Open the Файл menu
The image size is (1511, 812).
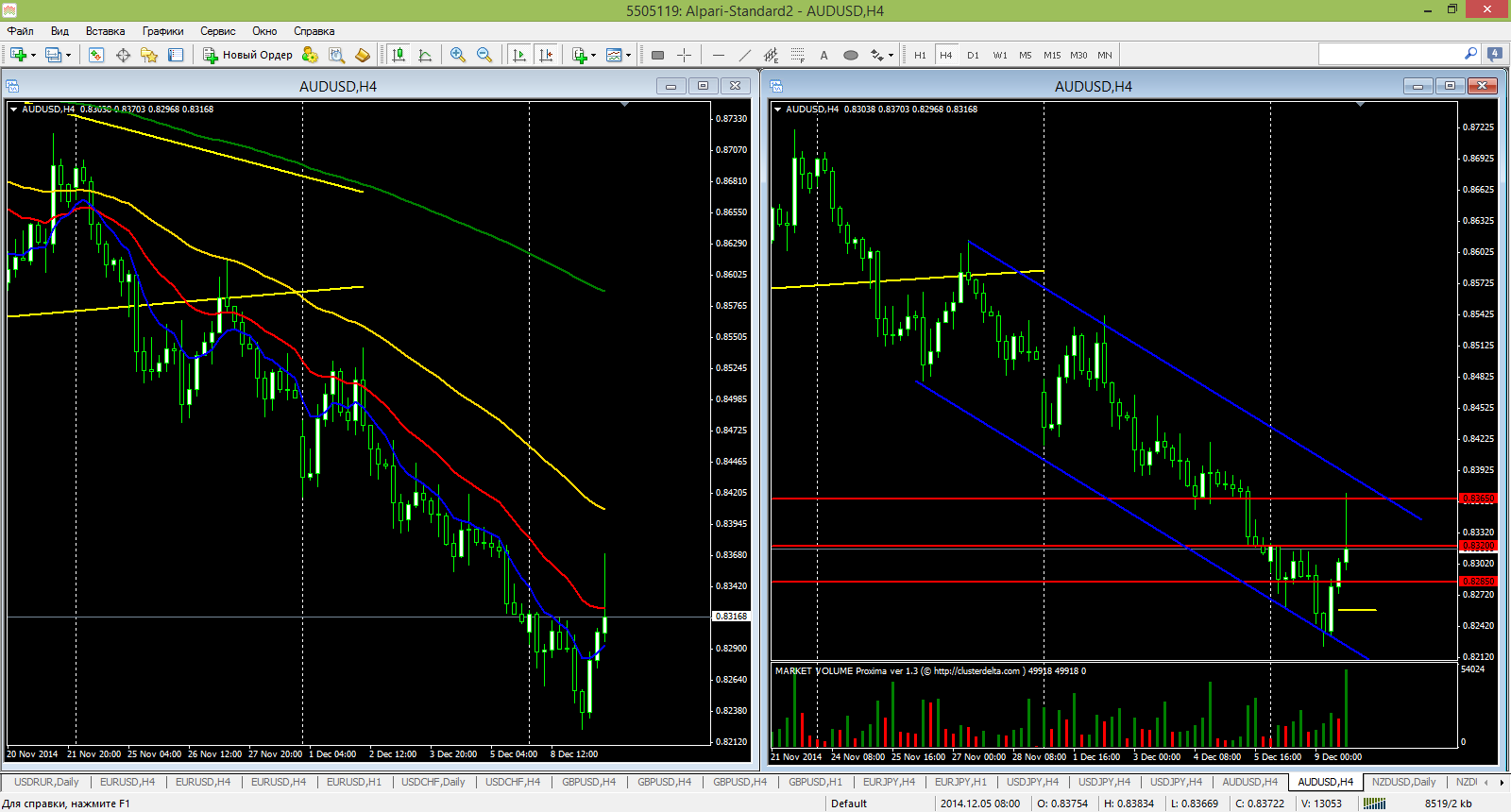coord(21,31)
